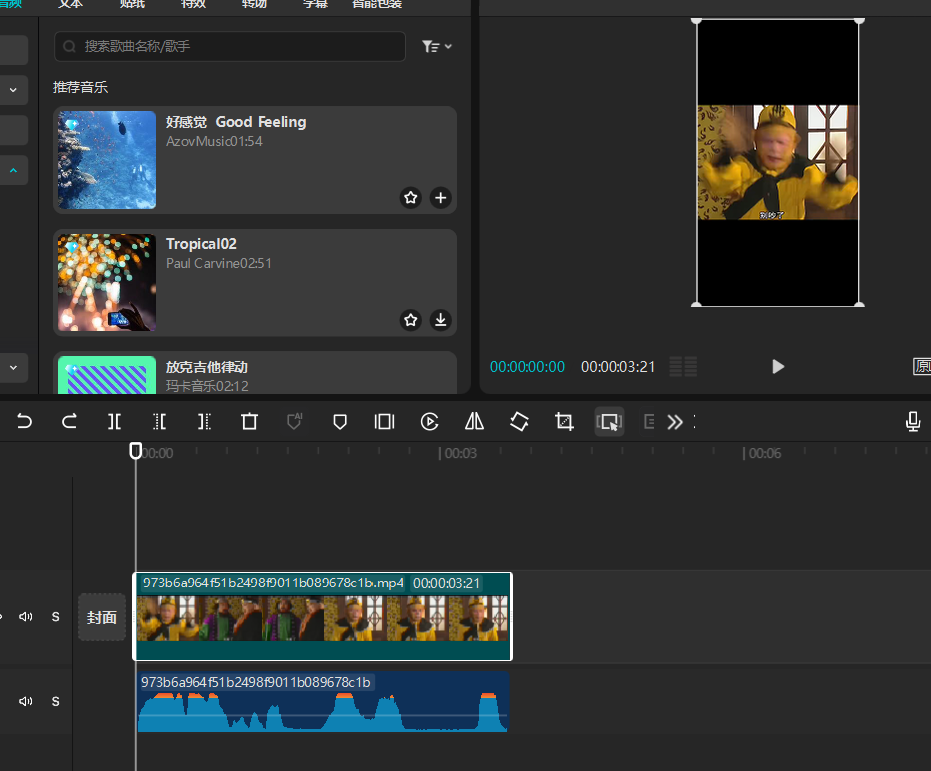Mirror the clip with the flip icon
Viewport: 931px width, 771px height.
474,422
